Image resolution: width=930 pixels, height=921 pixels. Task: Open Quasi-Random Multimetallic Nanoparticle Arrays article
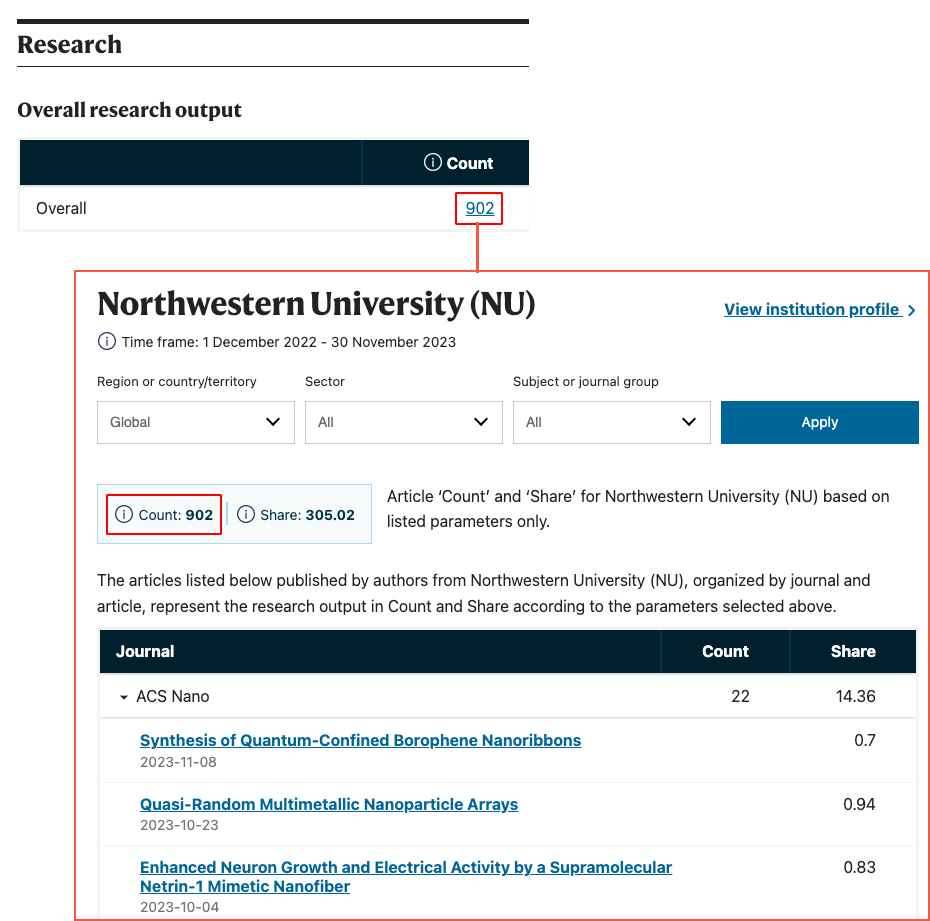click(329, 804)
